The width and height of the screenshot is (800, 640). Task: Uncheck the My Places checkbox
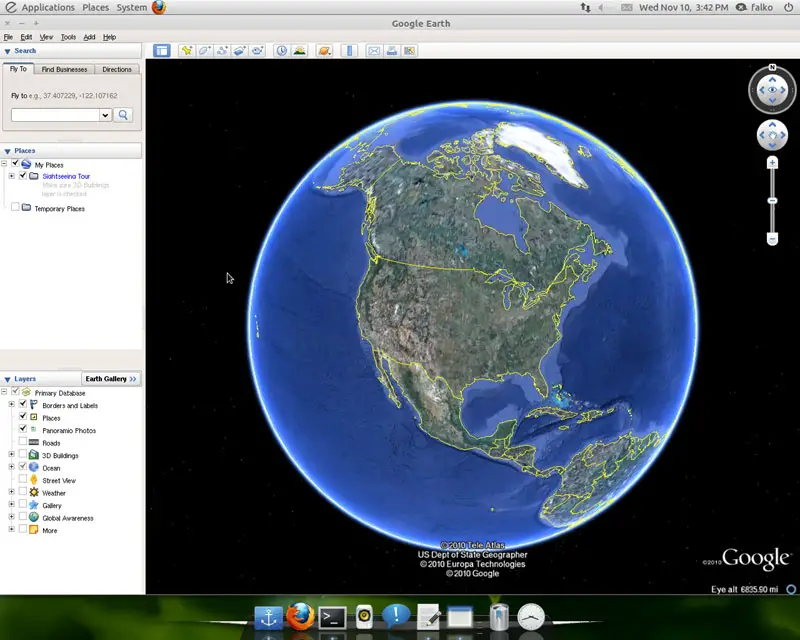(15, 163)
